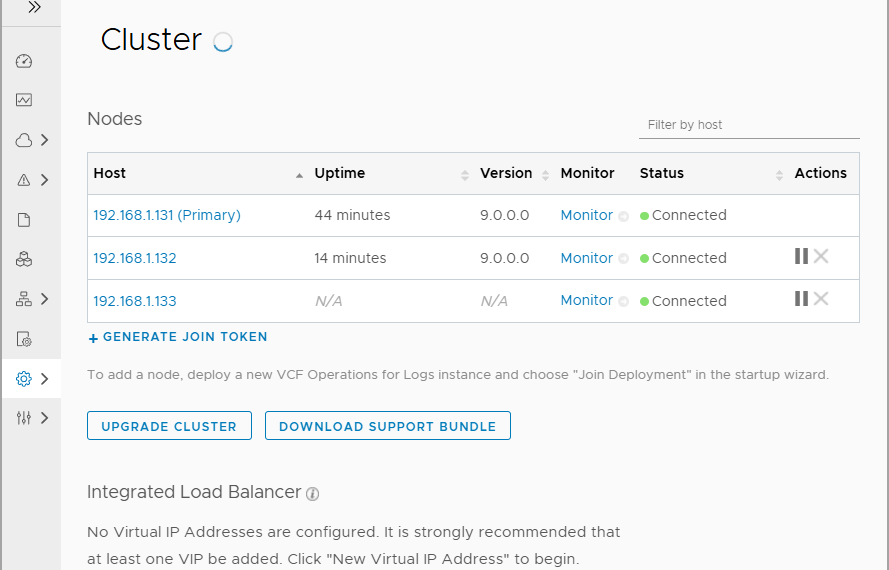The width and height of the screenshot is (889, 570).
Task: Click the Generate Join Token link
Action: tap(178, 338)
